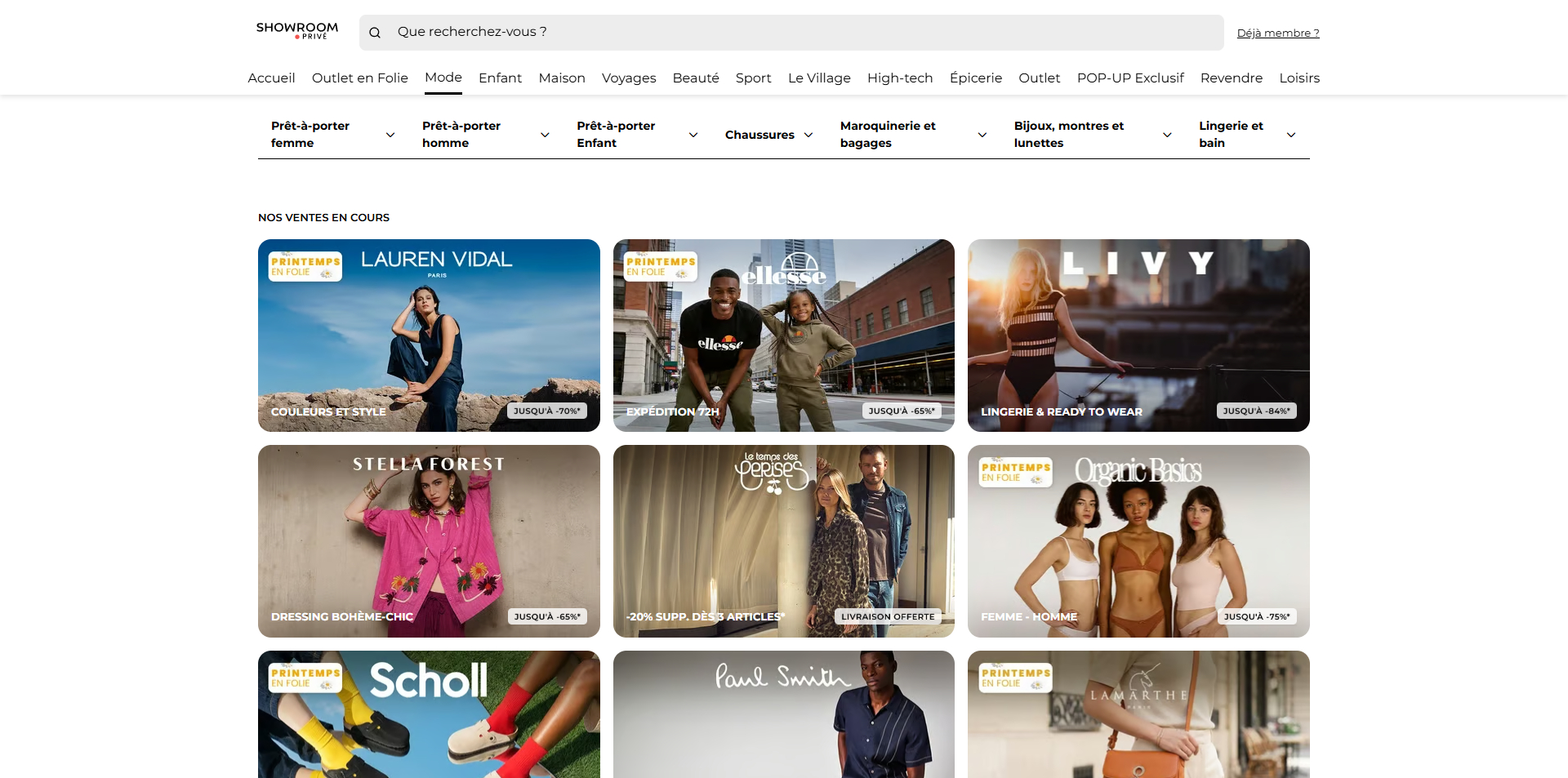Open the Maison tab
This screenshot has width=1568, height=778.
[x=562, y=78]
